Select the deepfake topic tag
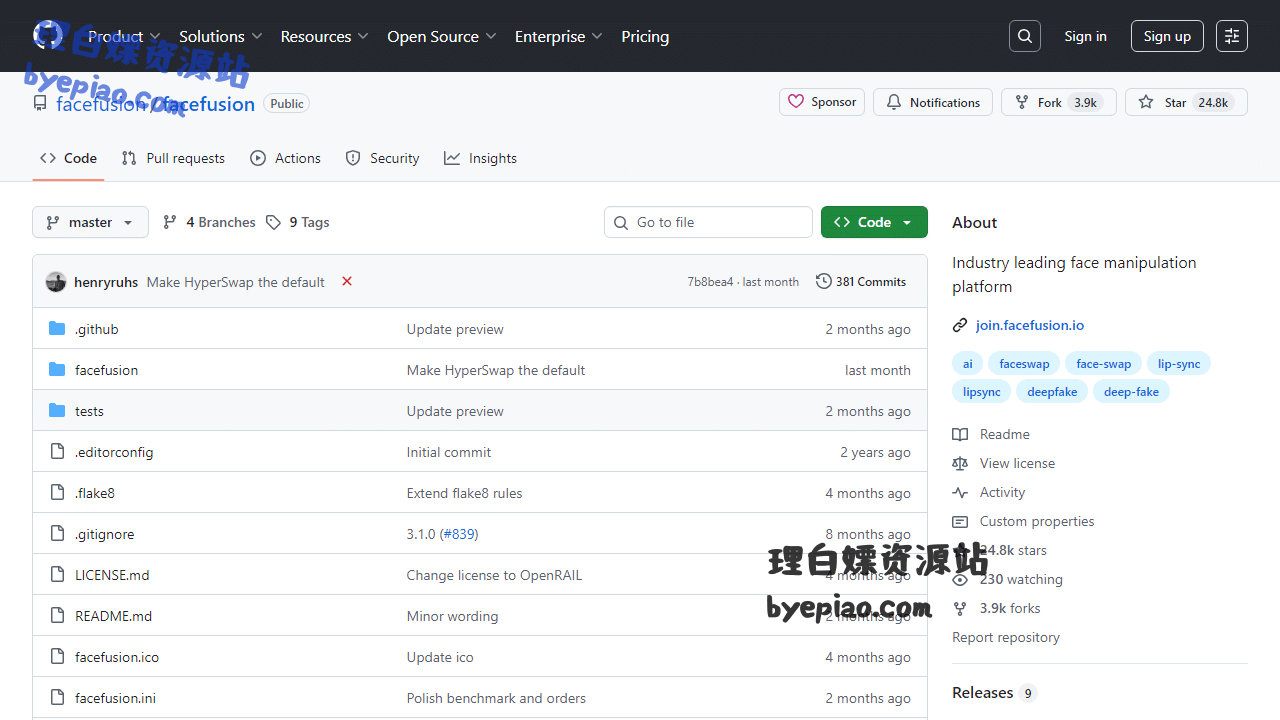This screenshot has height=720, width=1280. pyautogui.click(x=1052, y=392)
